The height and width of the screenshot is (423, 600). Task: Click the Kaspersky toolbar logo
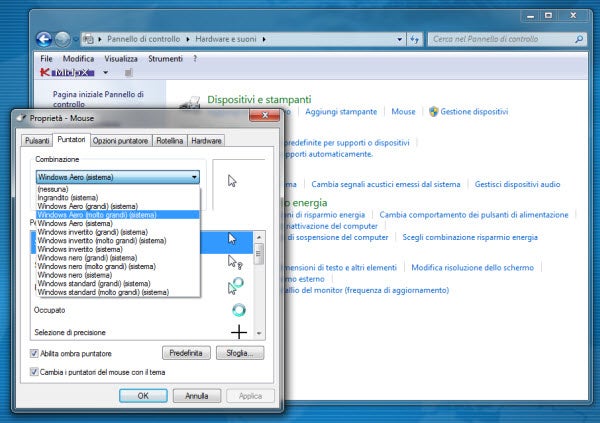pos(45,72)
